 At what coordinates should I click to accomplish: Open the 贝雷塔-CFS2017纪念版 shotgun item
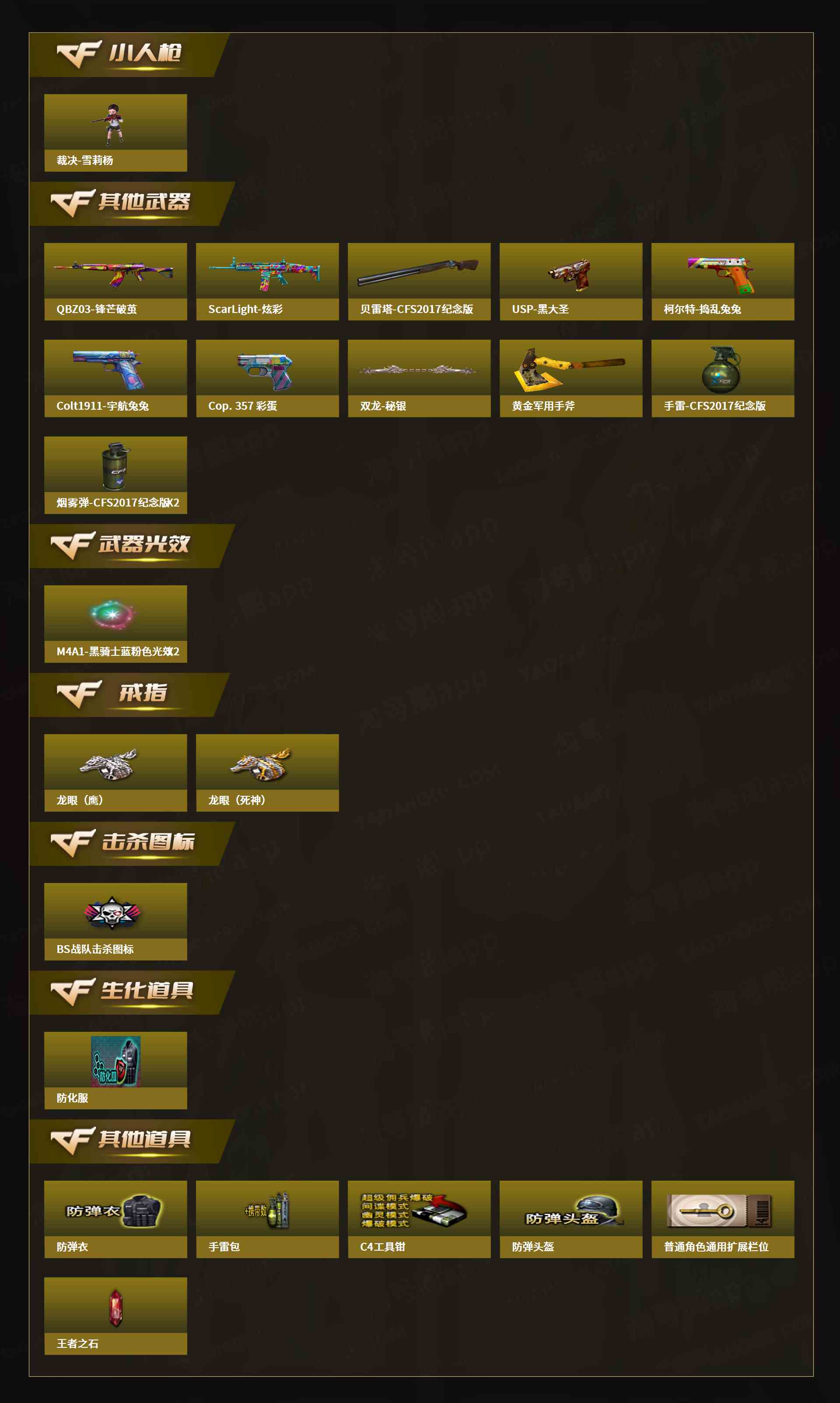(x=419, y=281)
